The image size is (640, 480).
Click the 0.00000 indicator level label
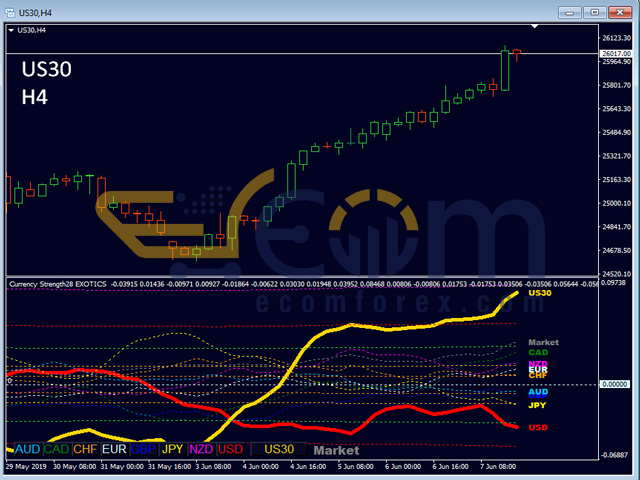615,384
